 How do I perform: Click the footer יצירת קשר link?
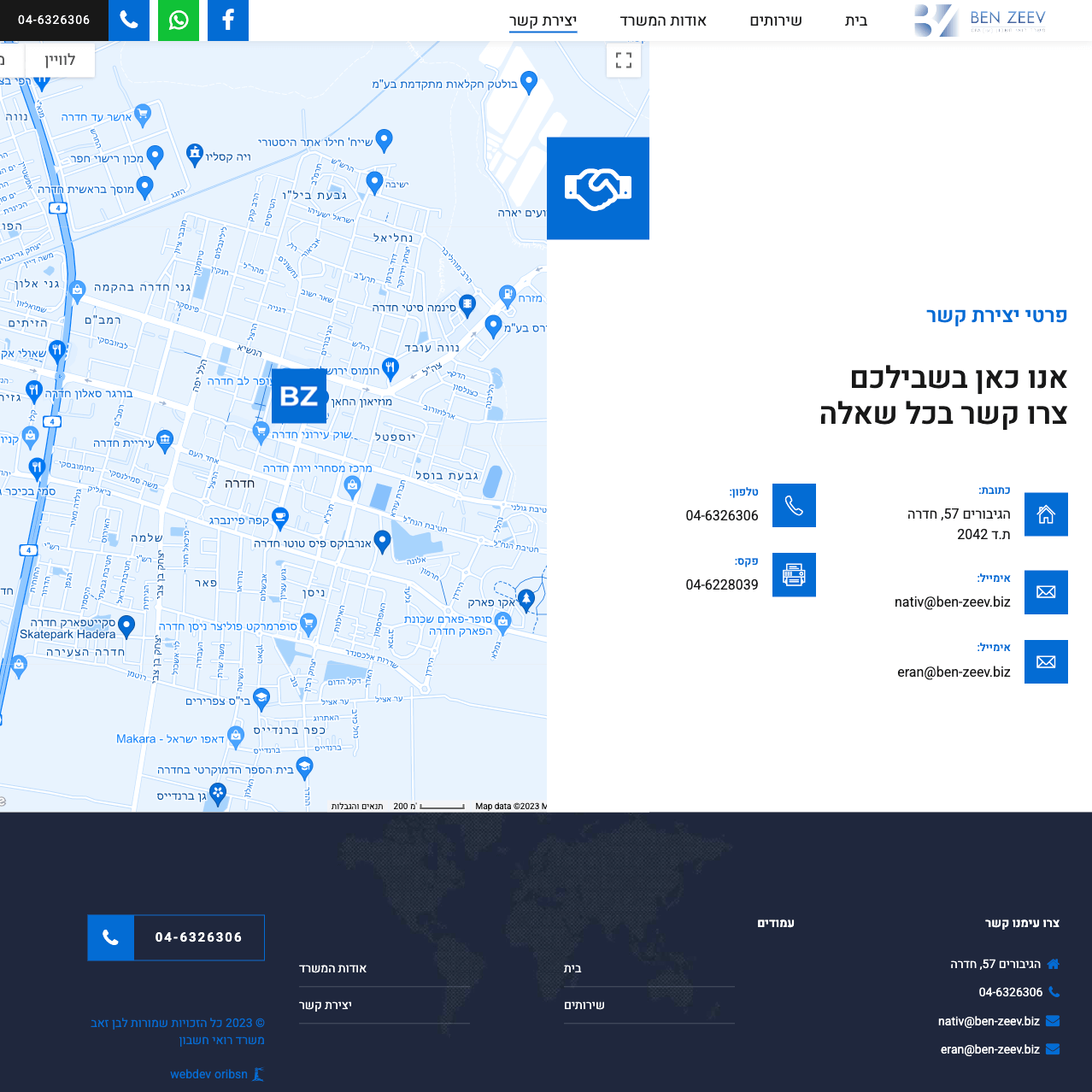click(x=326, y=1005)
